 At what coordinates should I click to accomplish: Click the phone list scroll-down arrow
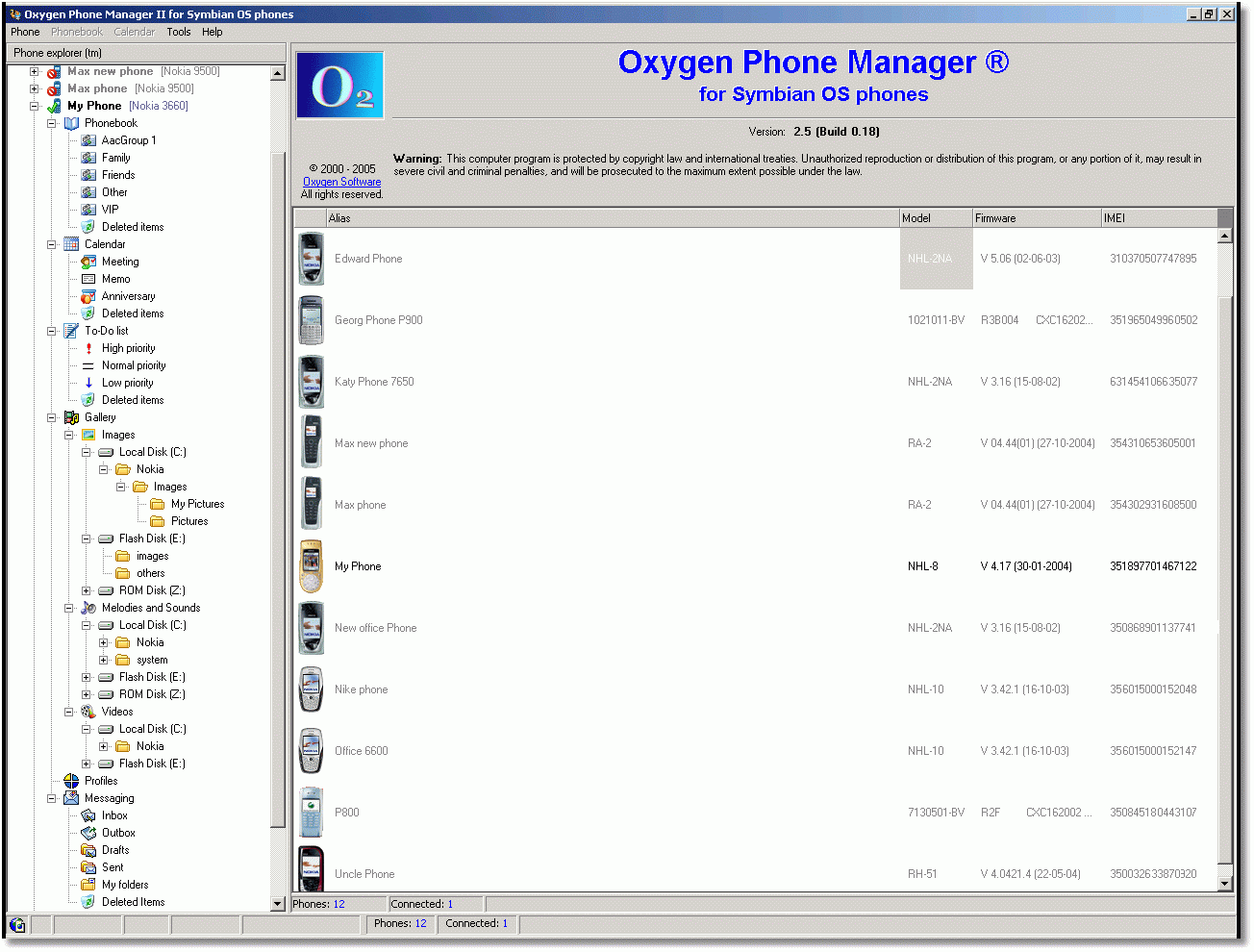pos(1224,884)
